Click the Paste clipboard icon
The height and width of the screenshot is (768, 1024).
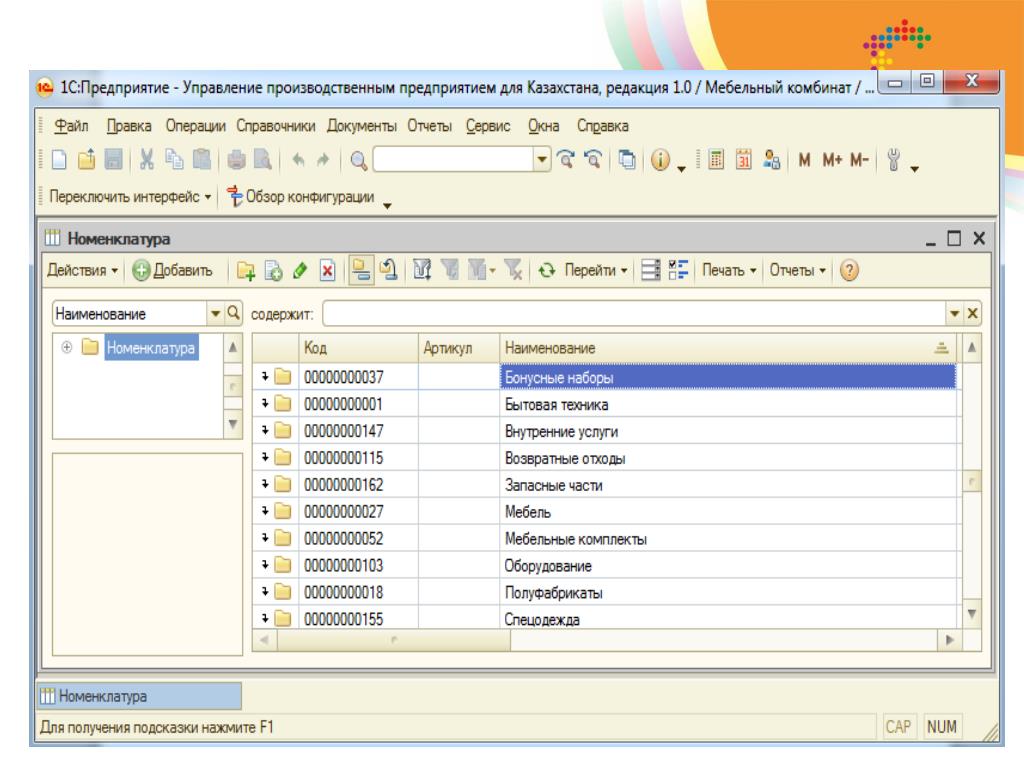tap(202, 159)
